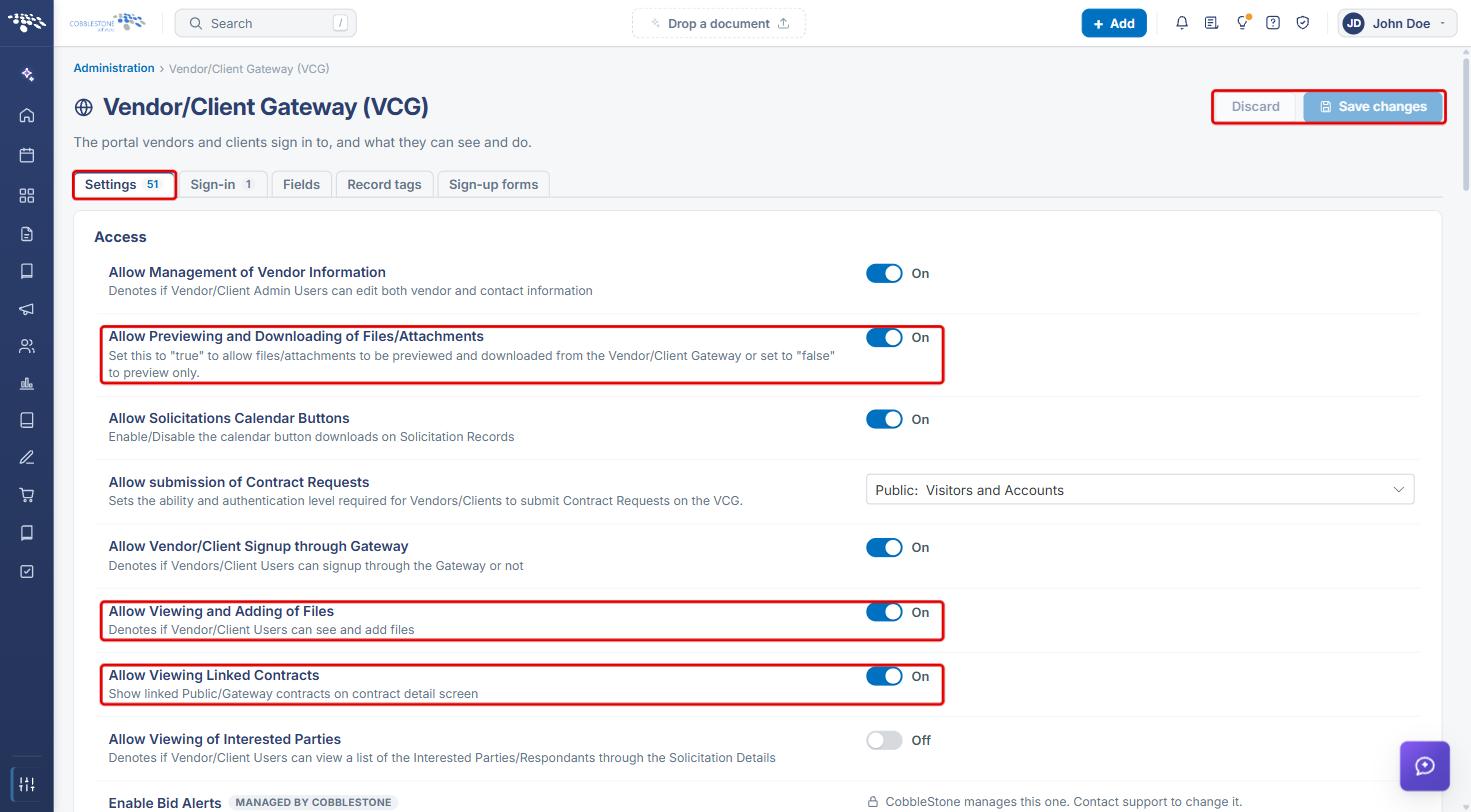Enable Allow Viewing of Interested Parties
Viewport: 1471px width, 812px height.
(884, 740)
